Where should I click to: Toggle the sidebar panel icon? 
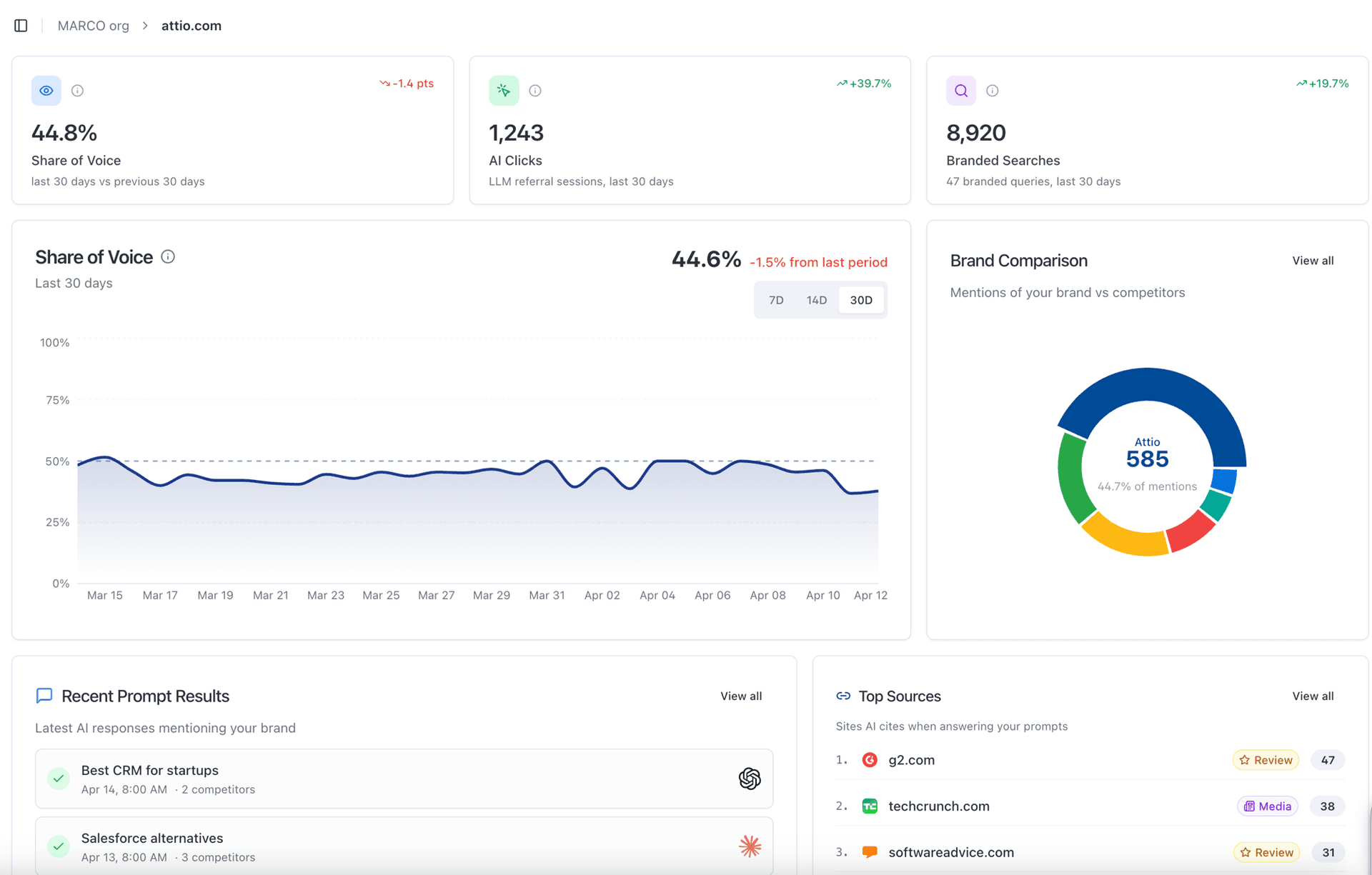[21, 26]
